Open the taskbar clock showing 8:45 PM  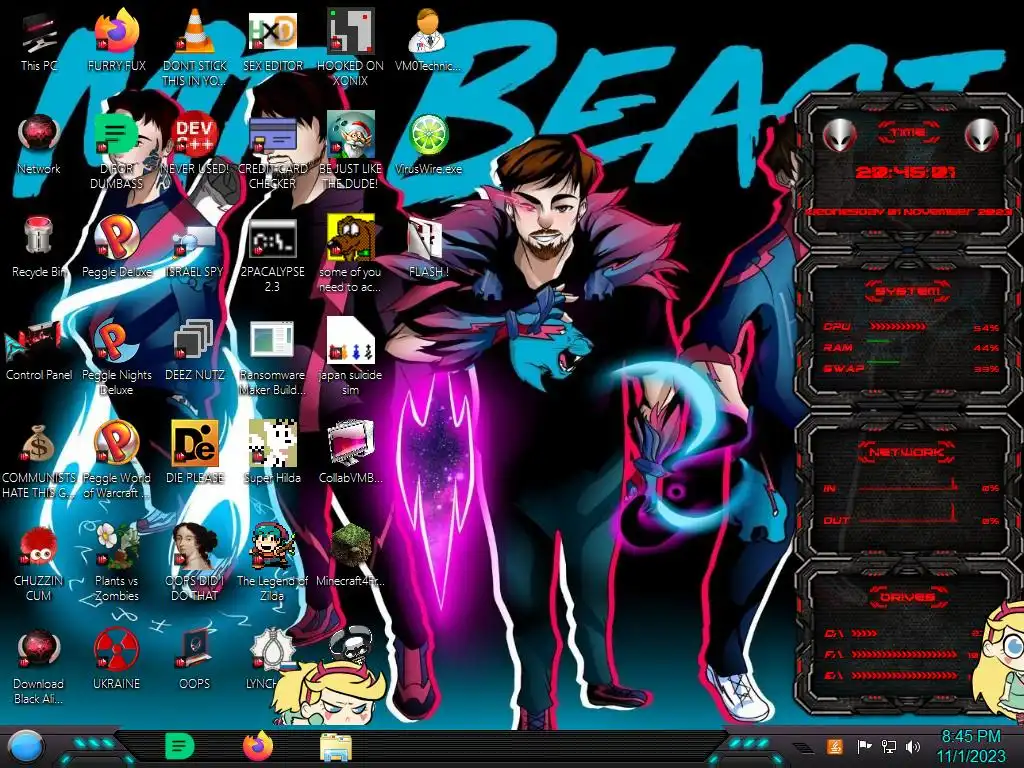tap(971, 746)
